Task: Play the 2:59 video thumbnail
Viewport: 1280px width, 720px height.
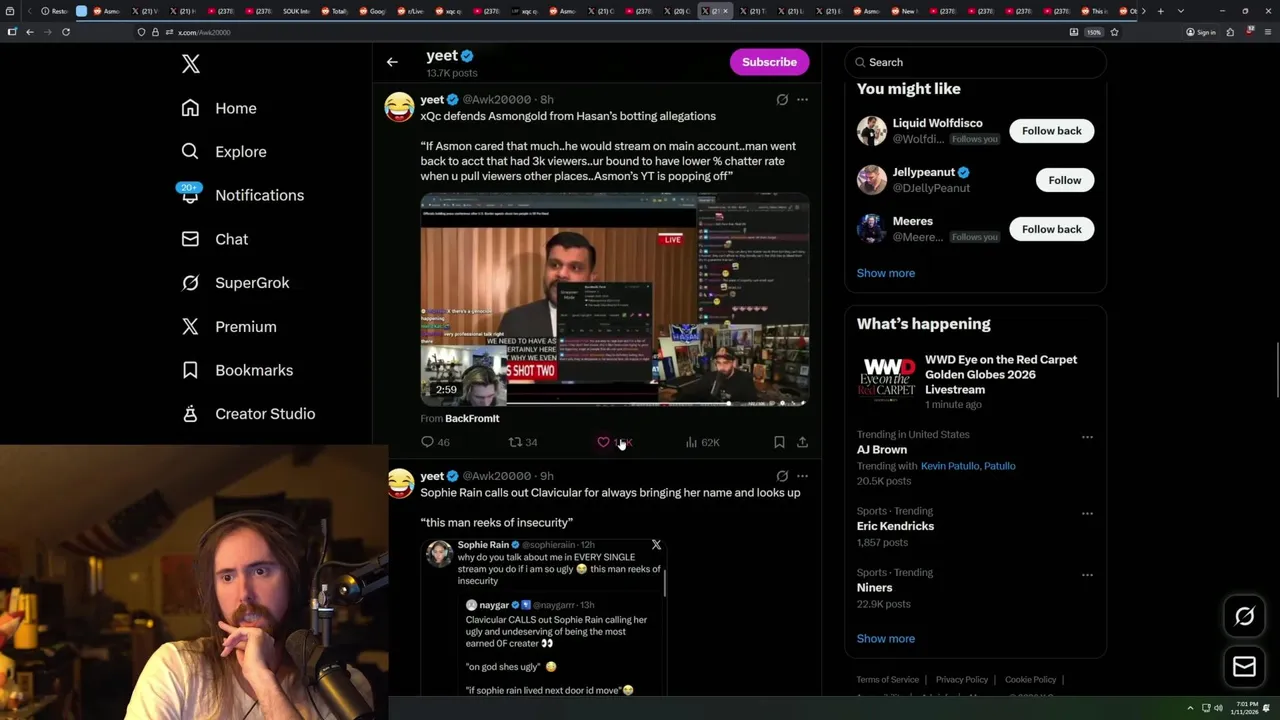Action: tap(614, 300)
